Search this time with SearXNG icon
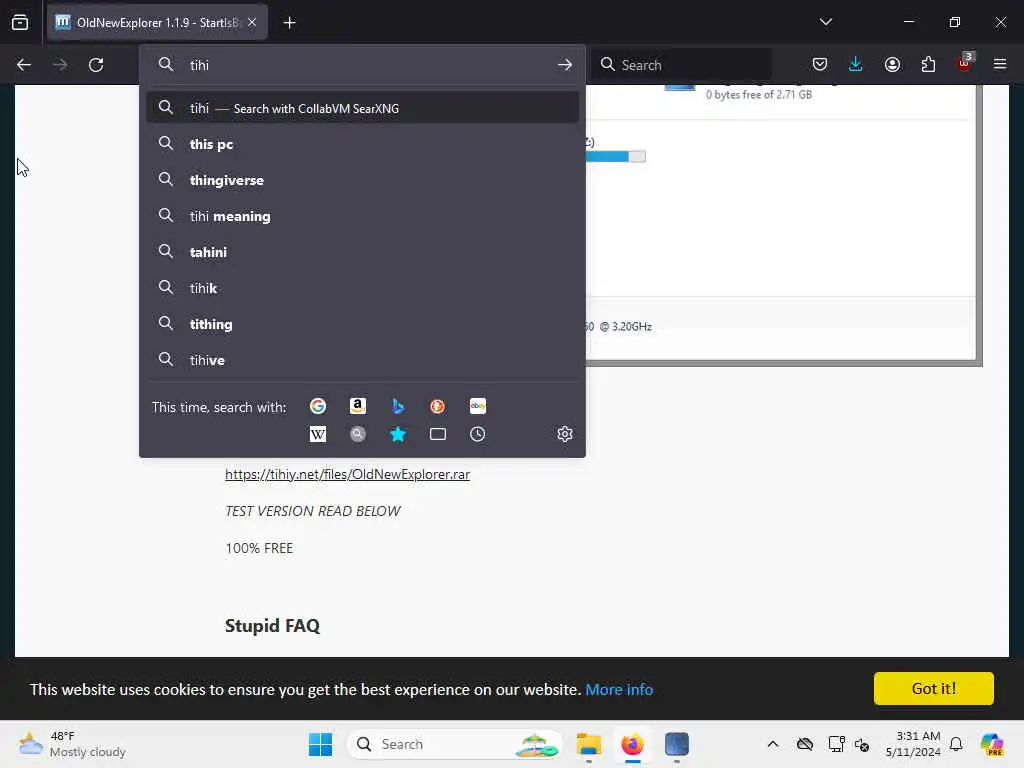The height and width of the screenshot is (768, 1024). [358, 434]
